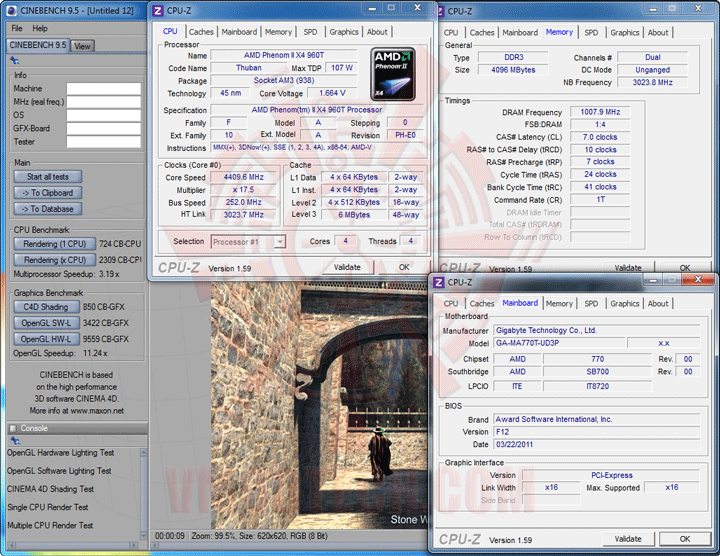Click the CINEBENCH app icon in its title bar
Image resolution: width=720 pixels, height=556 pixels.
[x=9, y=11]
